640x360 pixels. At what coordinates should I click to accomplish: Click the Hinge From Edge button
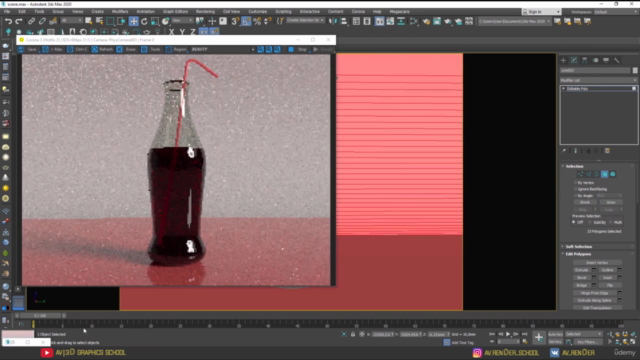pos(595,293)
